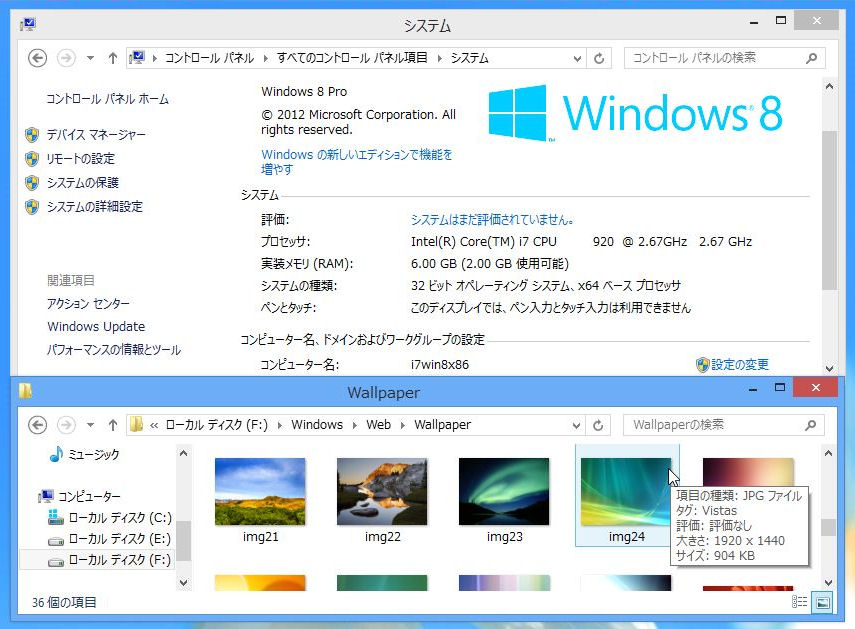The image size is (855, 629).
Task: Switch to large icons view in Wallpaper window
Action: point(822,602)
